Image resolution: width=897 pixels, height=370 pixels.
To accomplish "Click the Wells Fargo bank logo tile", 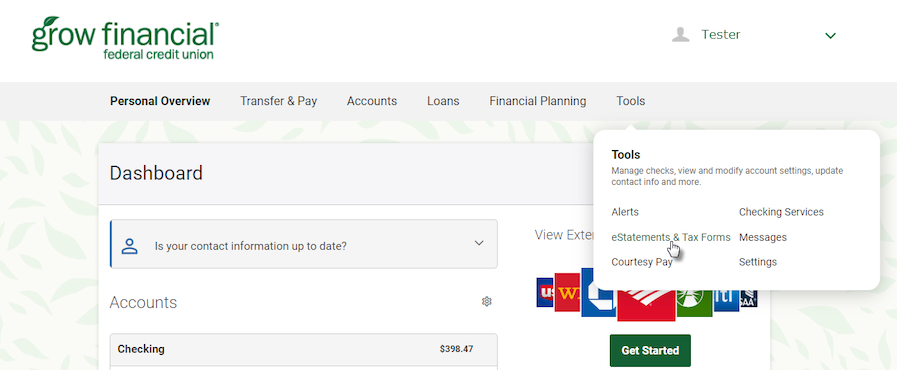I will [x=567, y=292].
